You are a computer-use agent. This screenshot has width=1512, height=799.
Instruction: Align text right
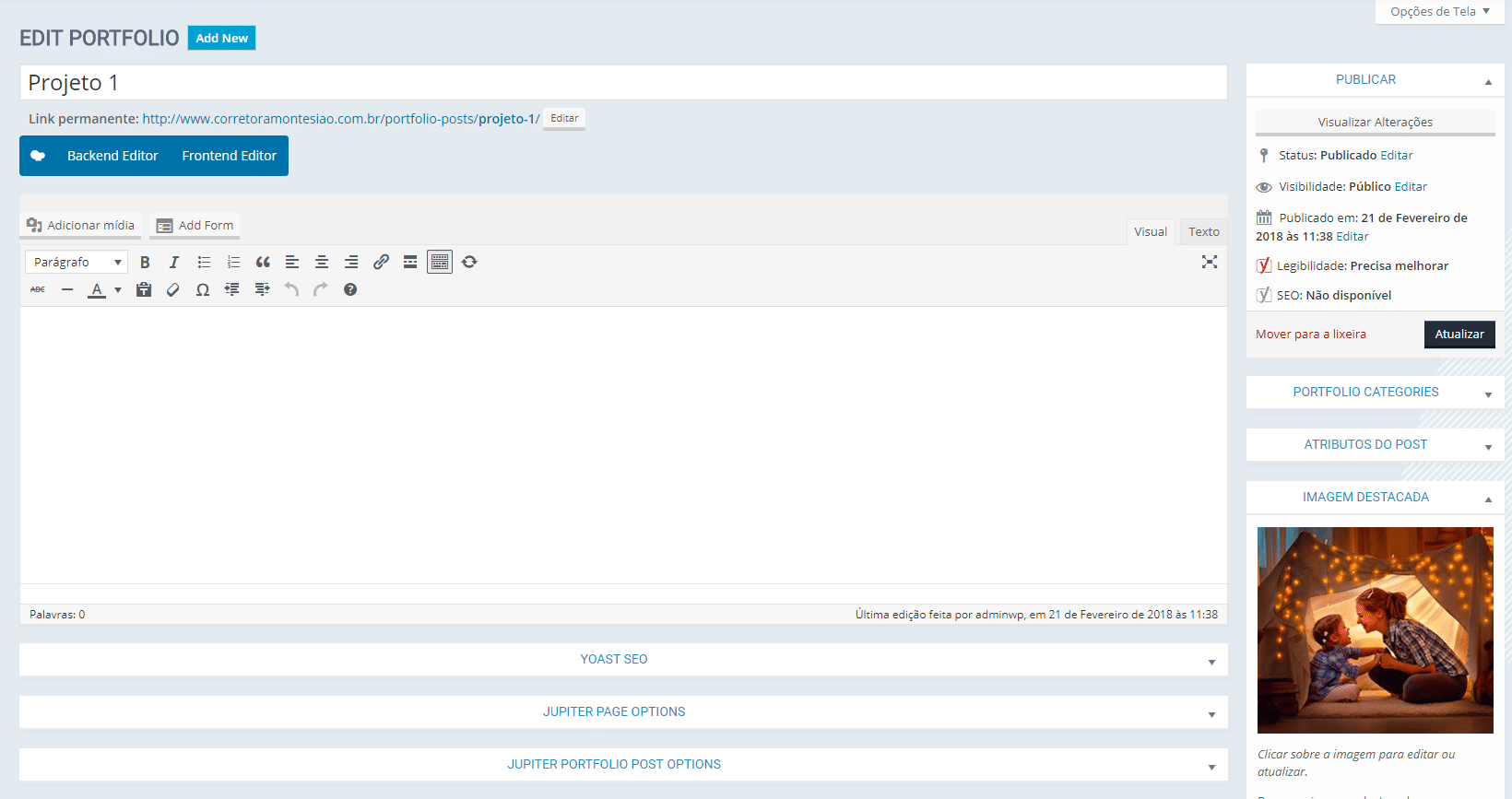[x=351, y=262]
